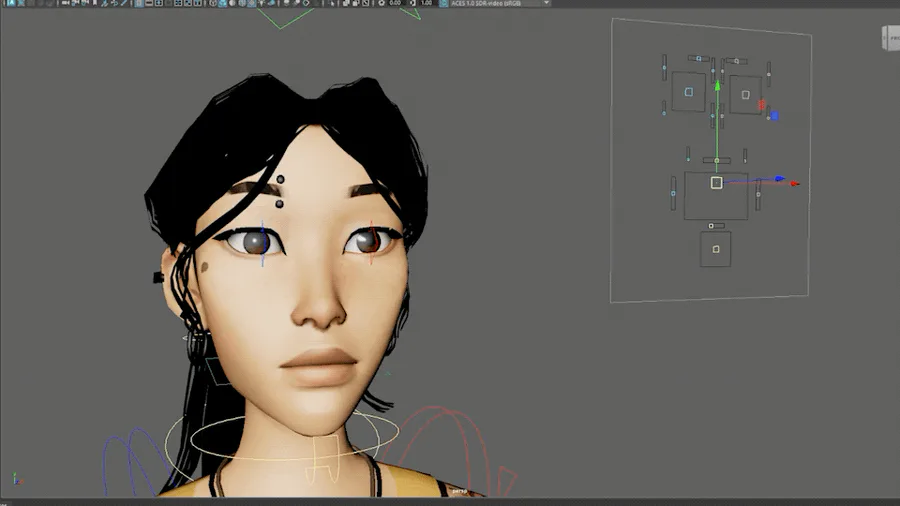The height and width of the screenshot is (506, 900).
Task: Click the view cube at the viewport corner
Action: coord(891,38)
